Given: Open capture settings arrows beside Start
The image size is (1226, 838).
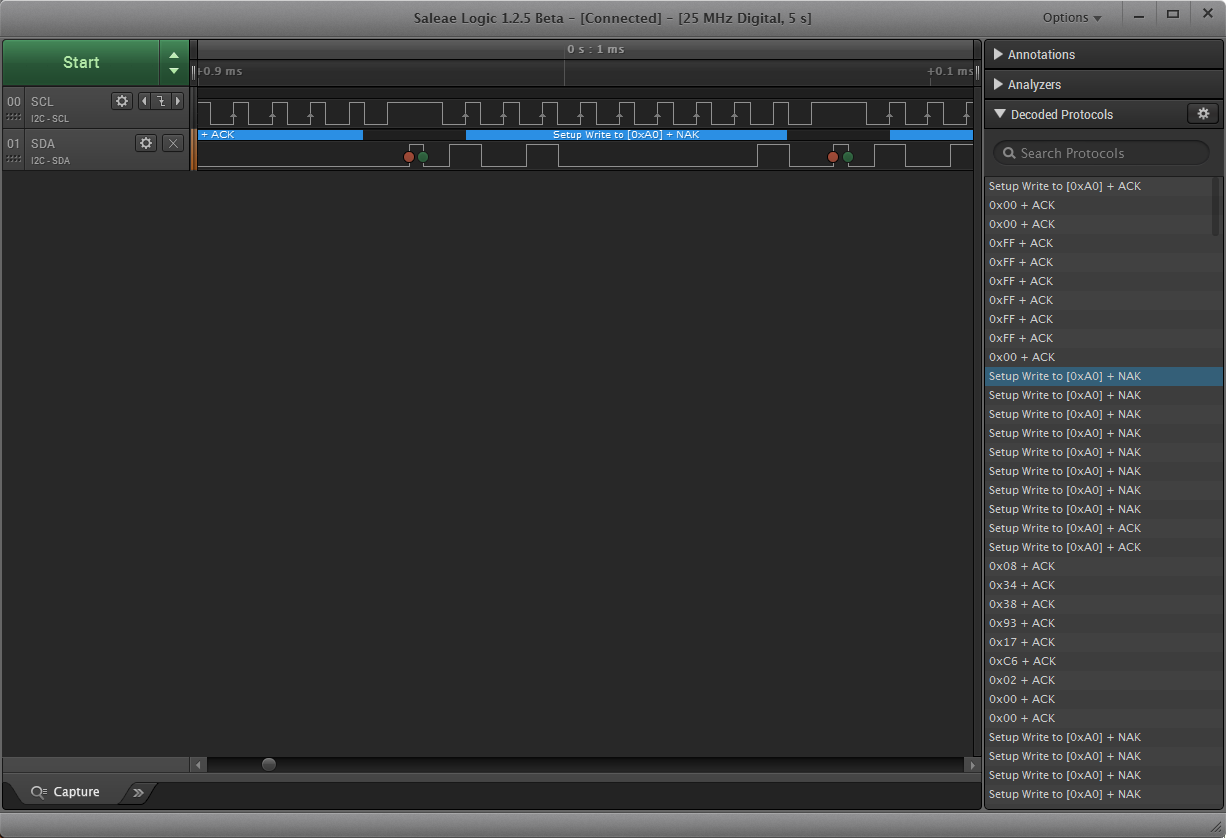Looking at the screenshot, I should (174, 62).
